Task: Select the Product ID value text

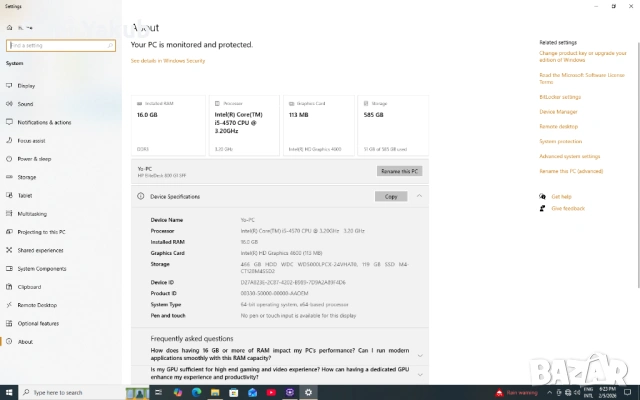Action: tap(274, 293)
